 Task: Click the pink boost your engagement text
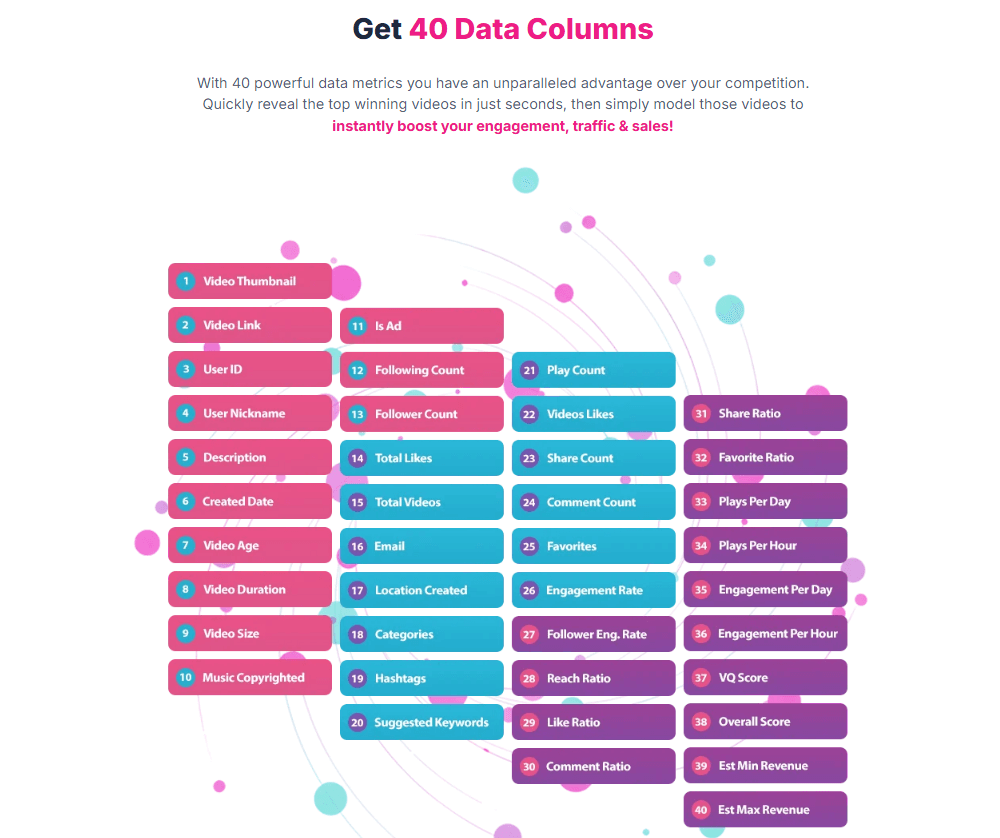(x=503, y=126)
